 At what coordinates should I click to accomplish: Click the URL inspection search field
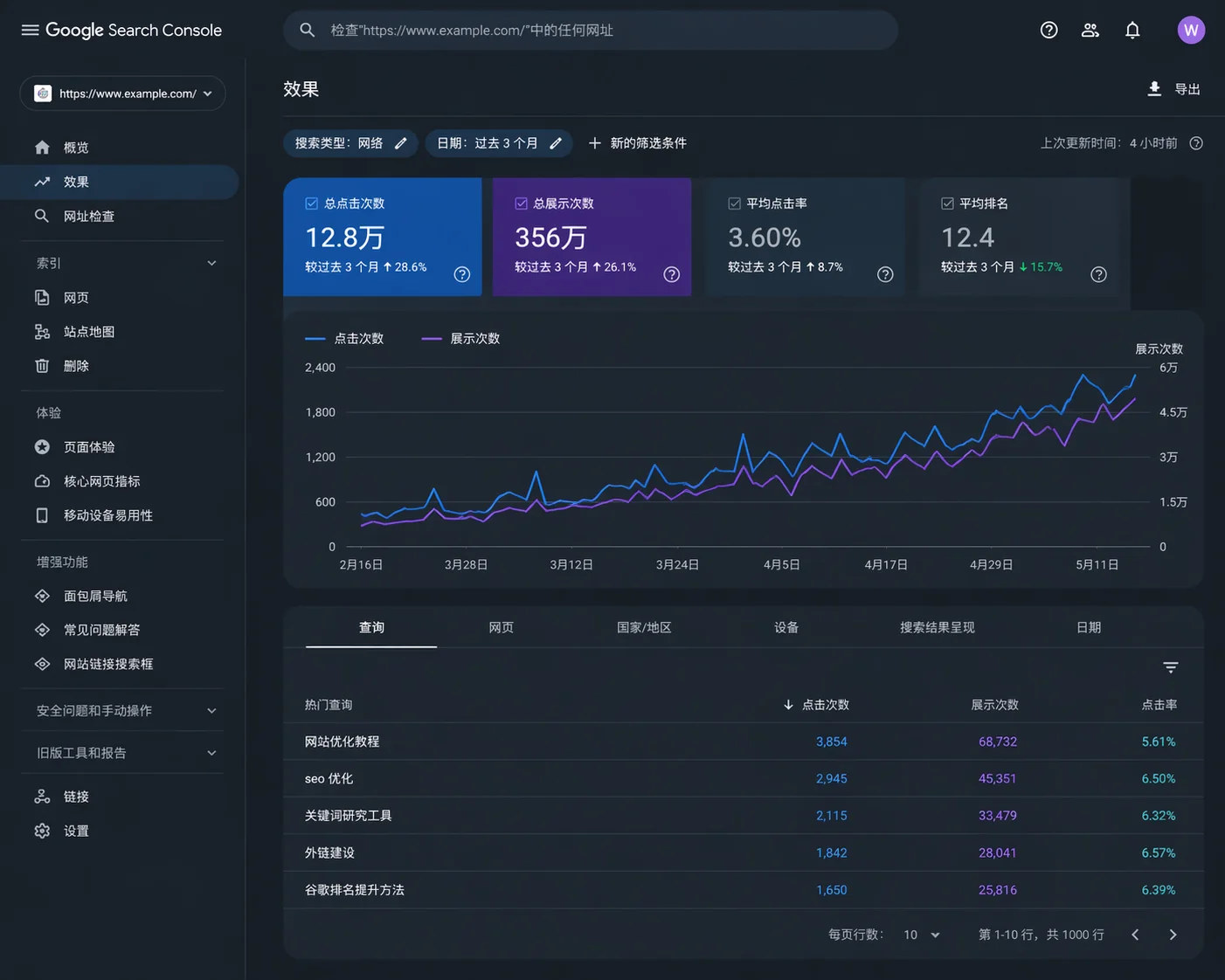[591, 30]
